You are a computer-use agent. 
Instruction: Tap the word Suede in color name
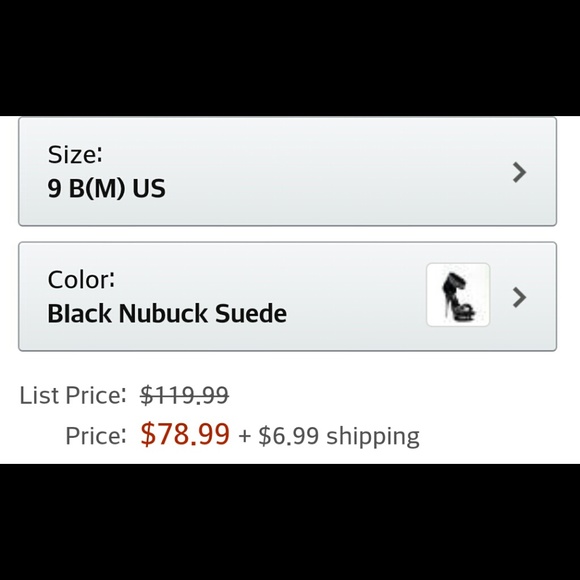[251, 313]
